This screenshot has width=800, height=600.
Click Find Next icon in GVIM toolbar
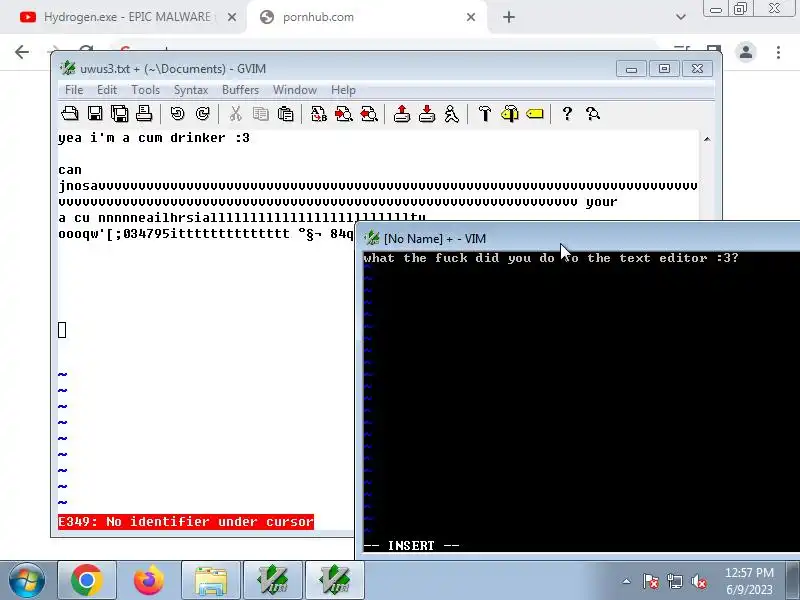coord(344,113)
